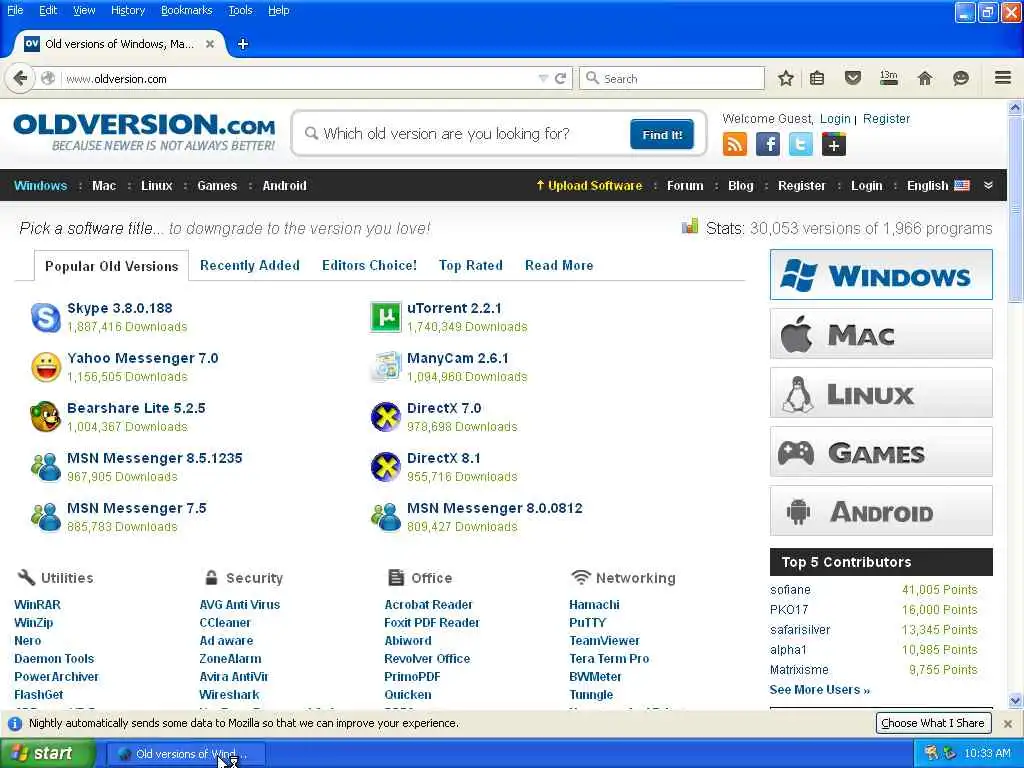Open a new tab with plus button
Screen dimensions: 1024x768
(x=242, y=44)
